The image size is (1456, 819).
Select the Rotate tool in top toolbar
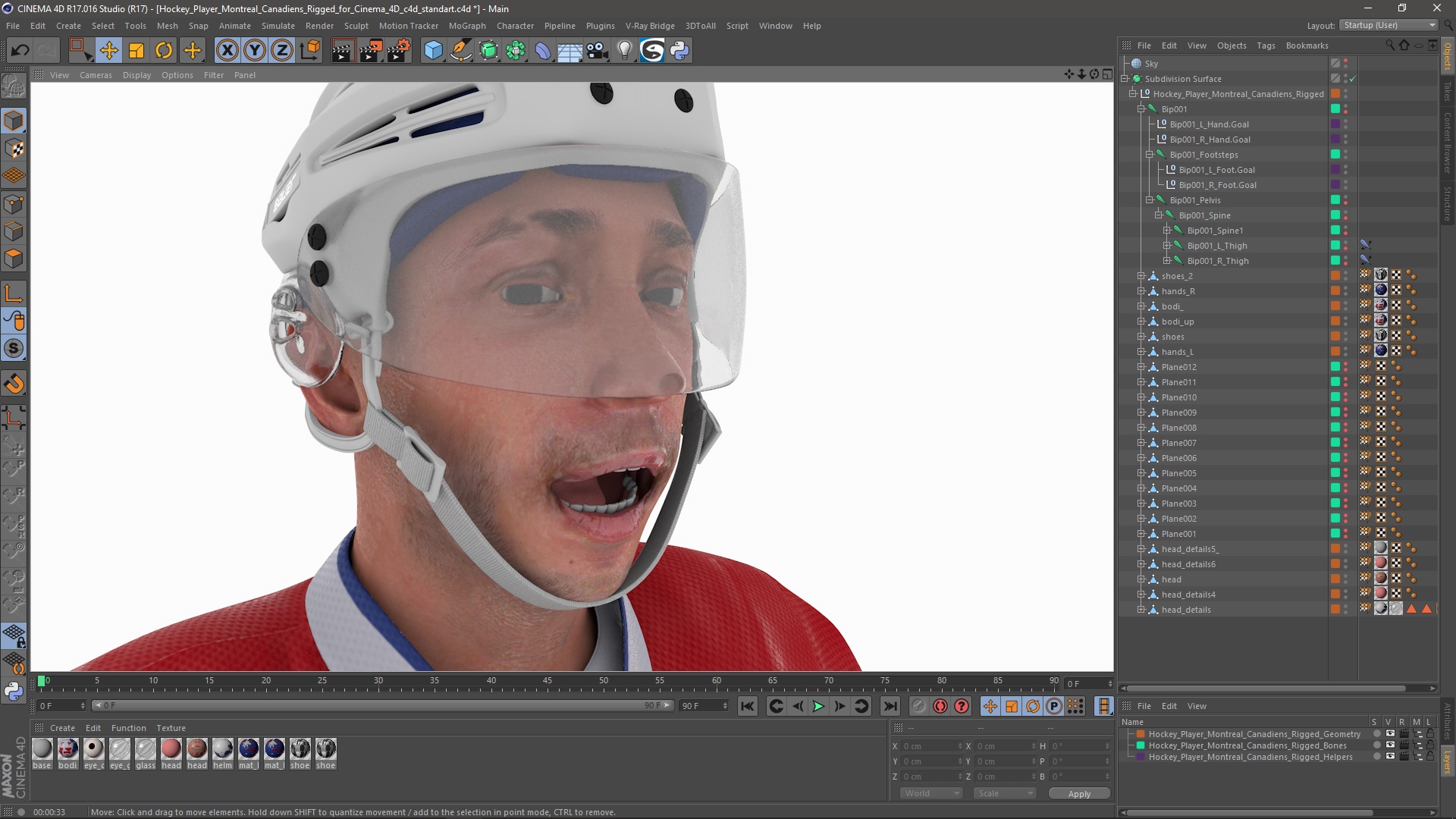click(x=164, y=51)
